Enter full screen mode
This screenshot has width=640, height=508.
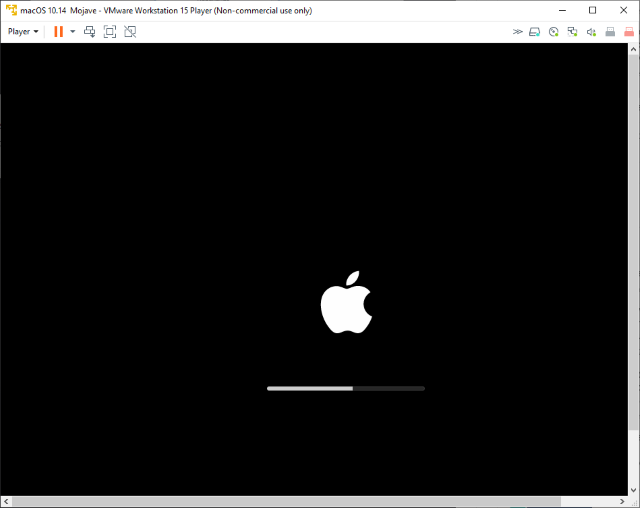click(x=110, y=31)
